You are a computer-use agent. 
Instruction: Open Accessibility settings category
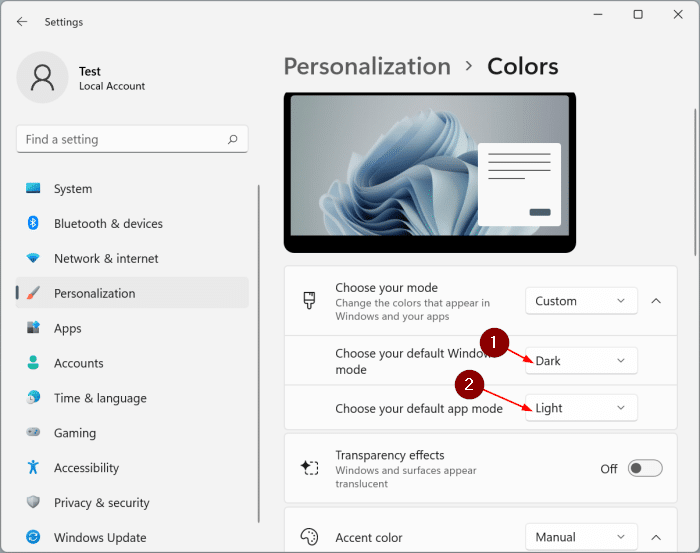[x=132, y=467]
